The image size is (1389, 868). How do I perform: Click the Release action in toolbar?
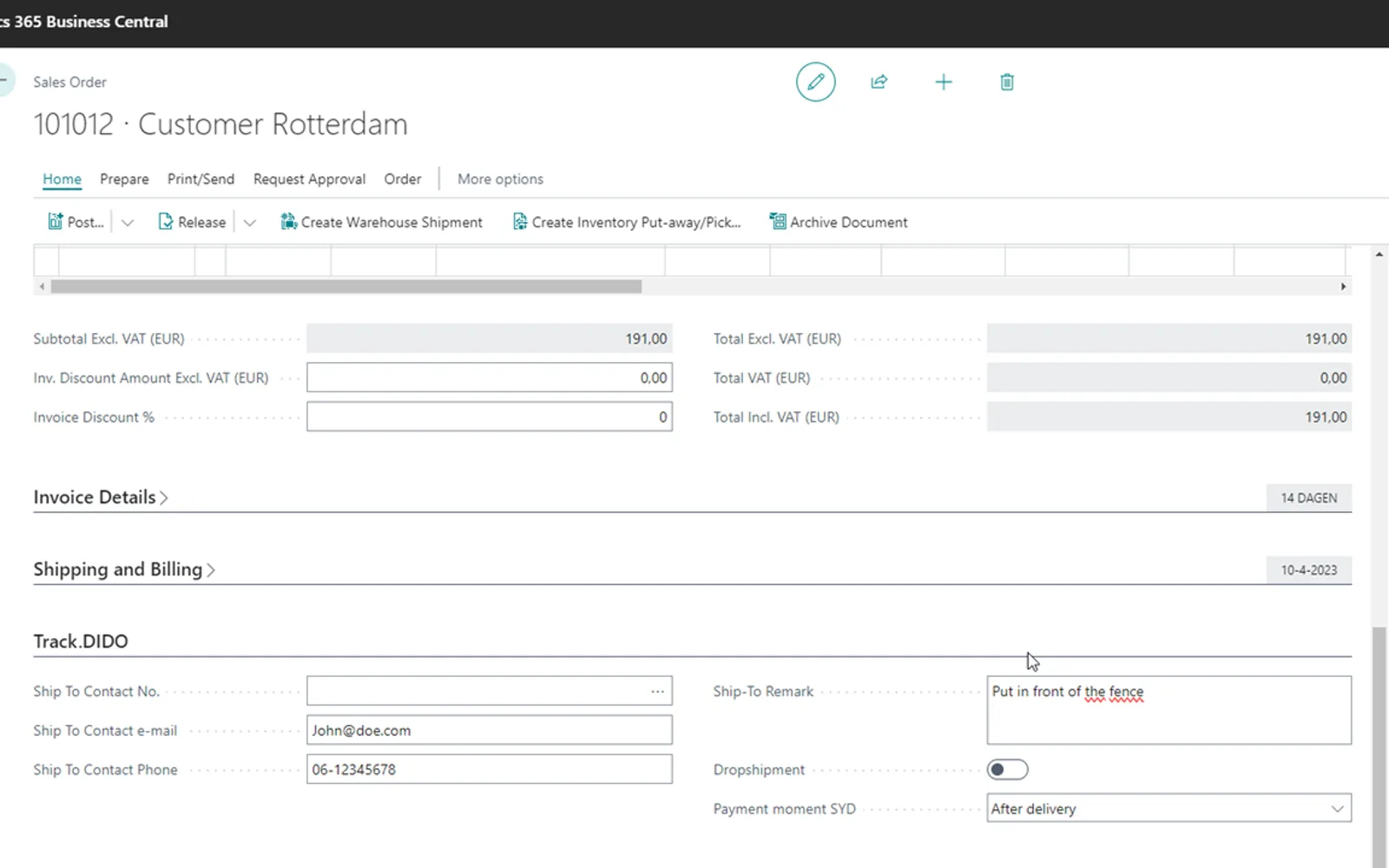pos(192,222)
